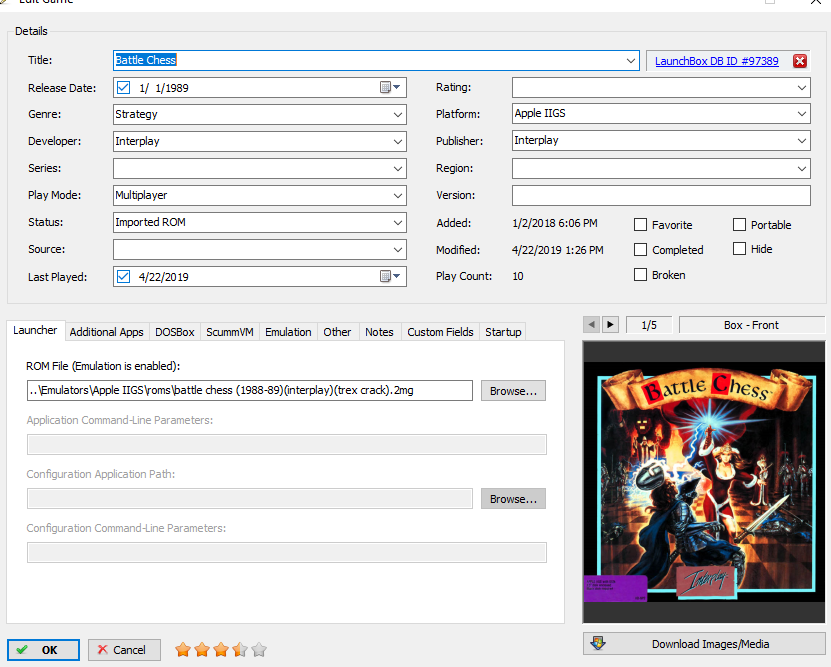Rate the game two stars
831x667 pixels.
pos(202,650)
